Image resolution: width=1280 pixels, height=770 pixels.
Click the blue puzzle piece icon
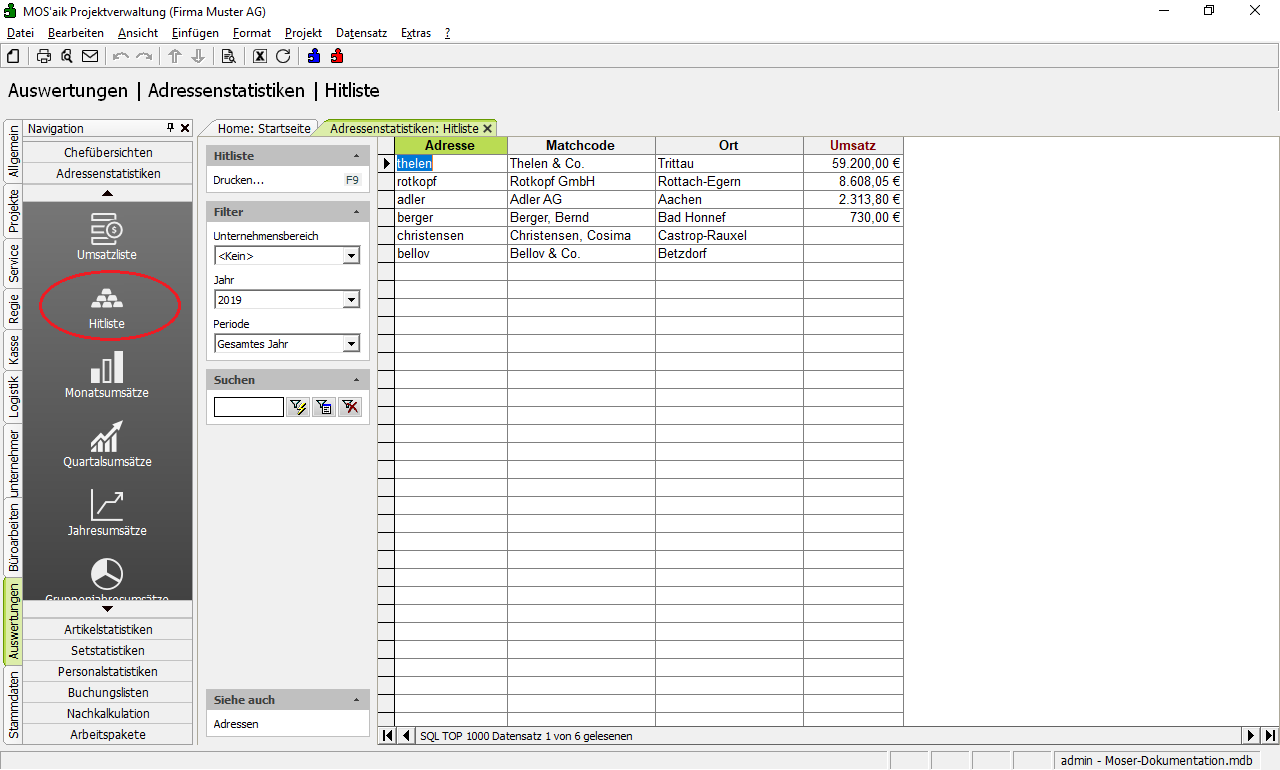pos(314,56)
